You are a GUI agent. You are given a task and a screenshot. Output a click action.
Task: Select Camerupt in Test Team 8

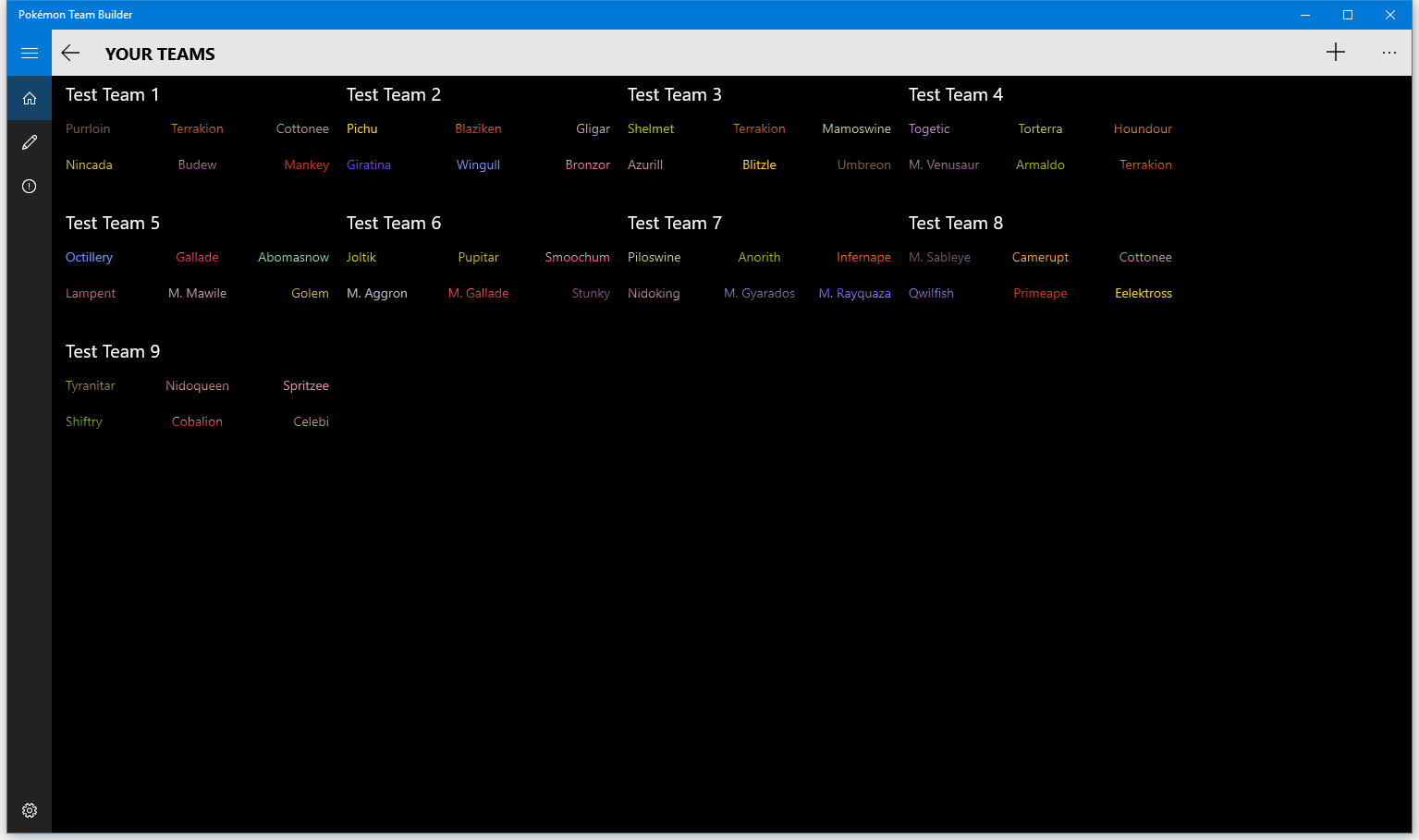coord(1040,257)
